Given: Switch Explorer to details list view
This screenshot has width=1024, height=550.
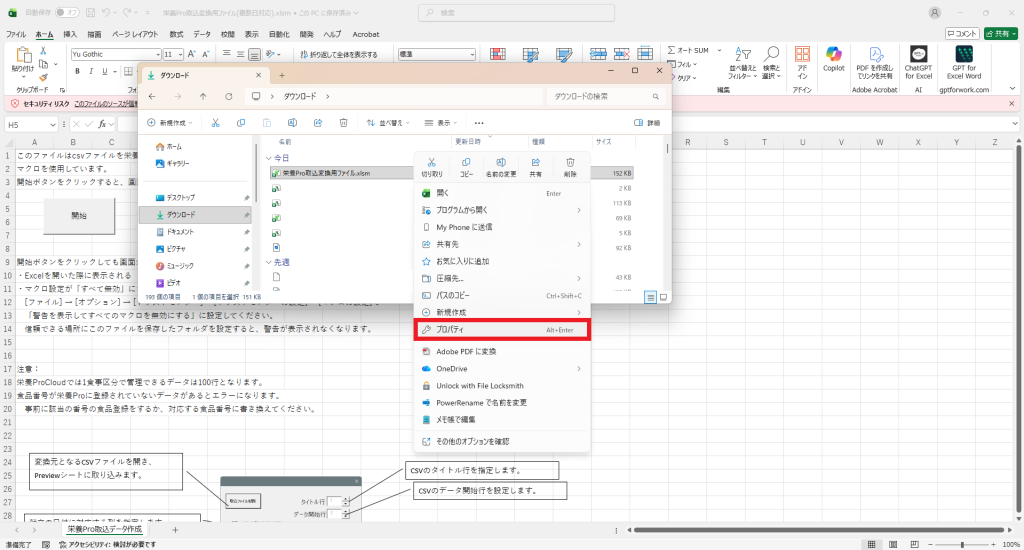Looking at the screenshot, I should point(650,297).
